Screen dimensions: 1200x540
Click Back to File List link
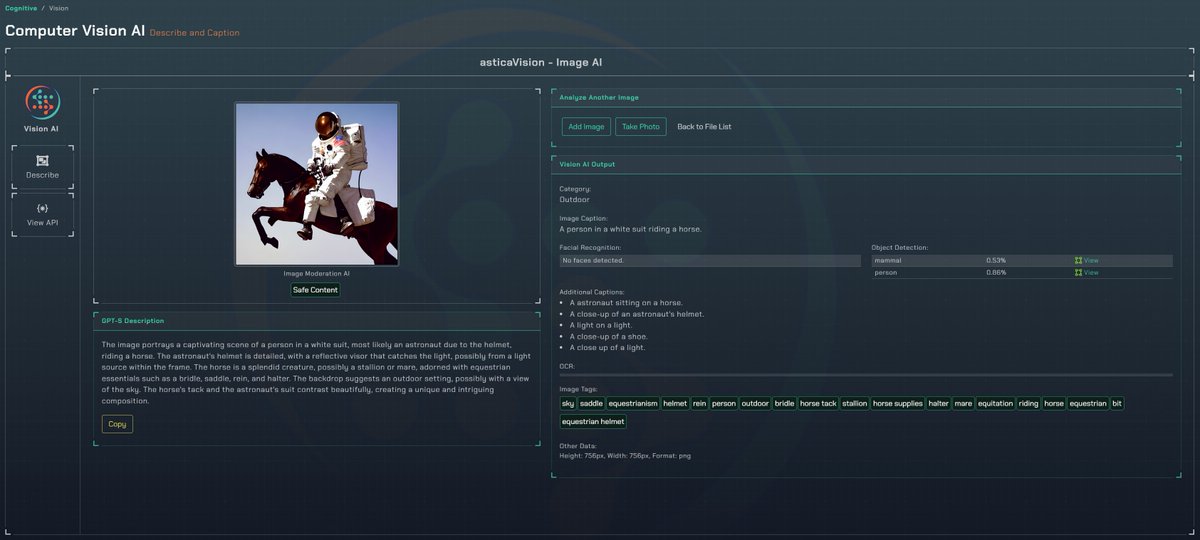click(704, 127)
